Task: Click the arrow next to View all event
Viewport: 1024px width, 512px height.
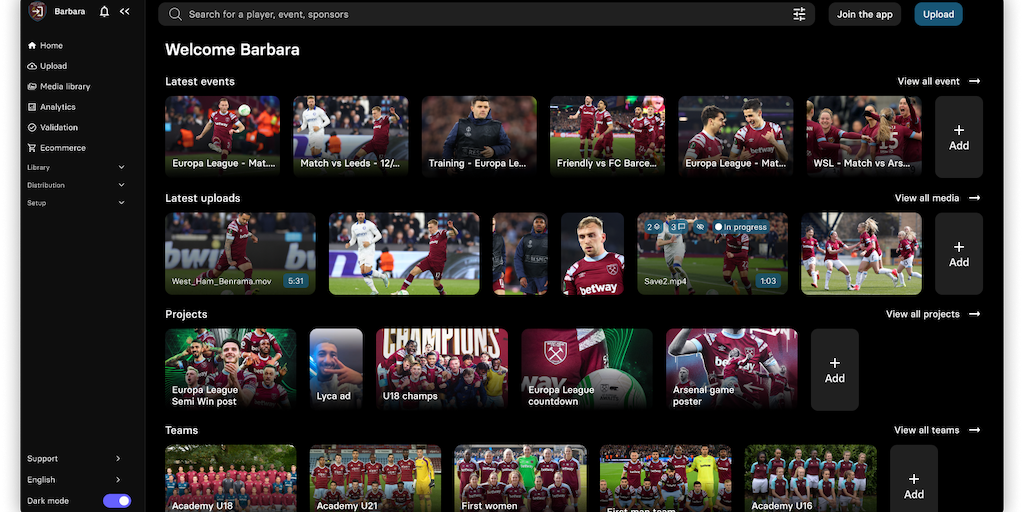Action: pos(974,82)
